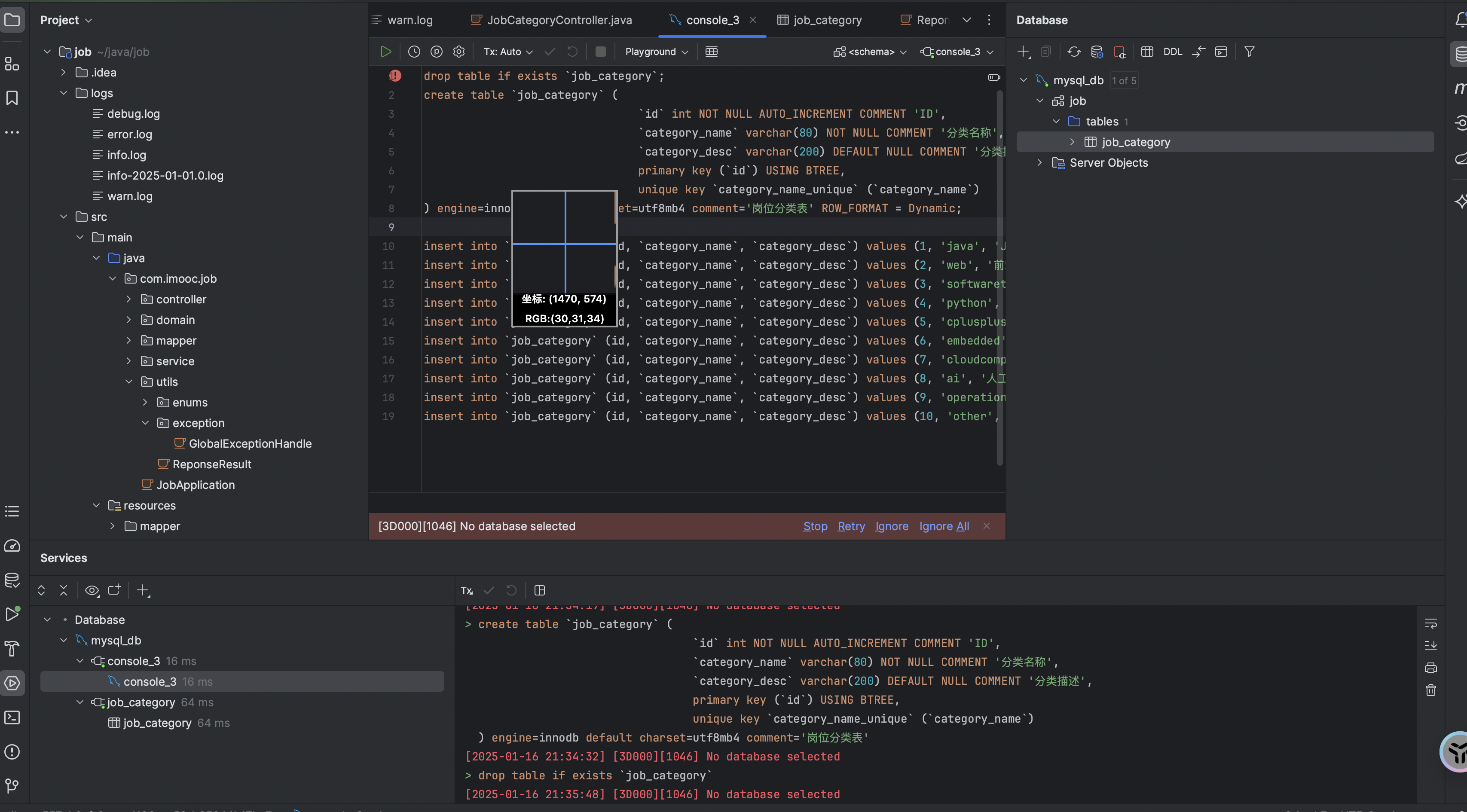
Task: Open the Profiler gauge tool window
Action: [12, 546]
